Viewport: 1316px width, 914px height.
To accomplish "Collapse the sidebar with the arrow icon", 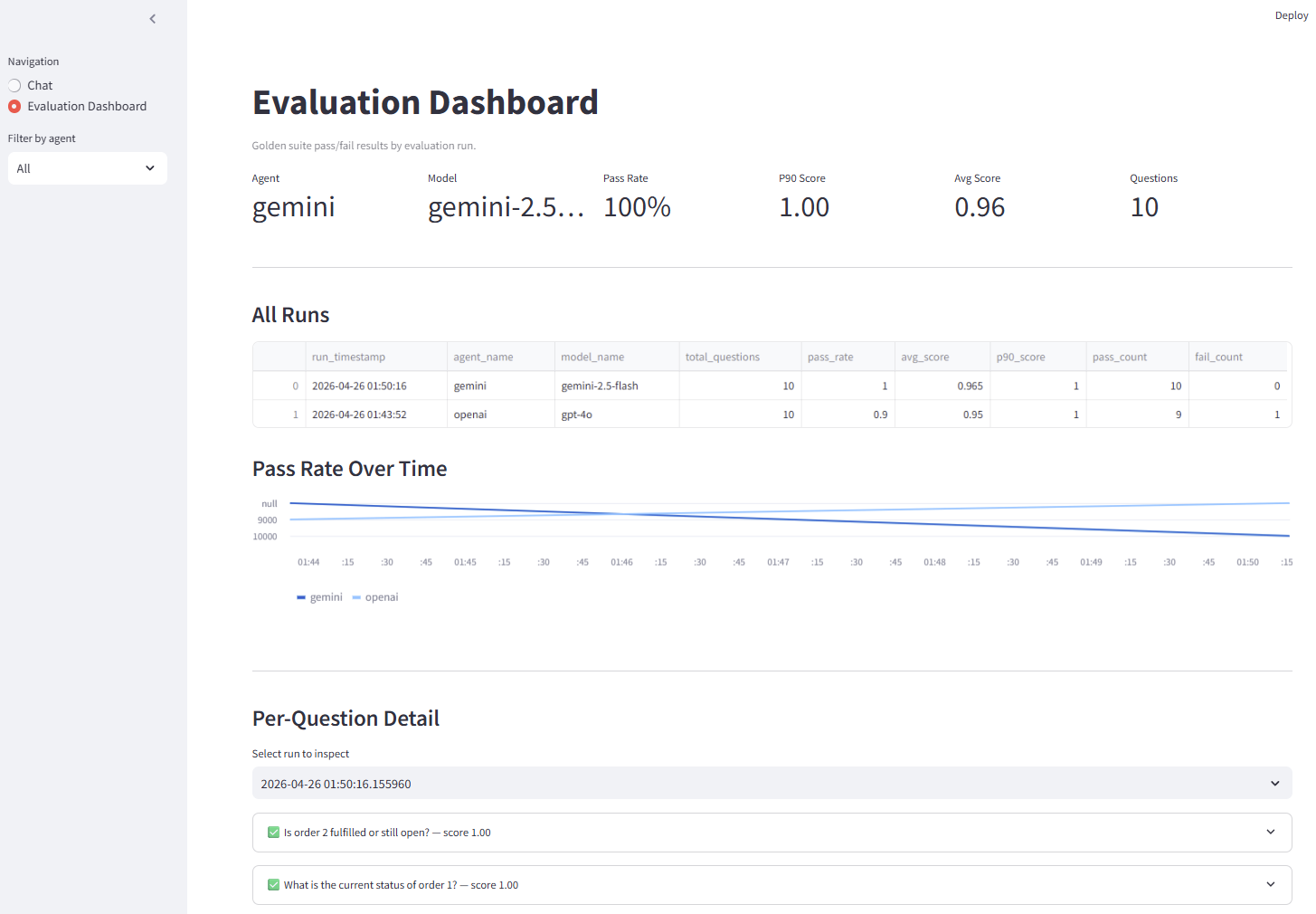I will 152,19.
